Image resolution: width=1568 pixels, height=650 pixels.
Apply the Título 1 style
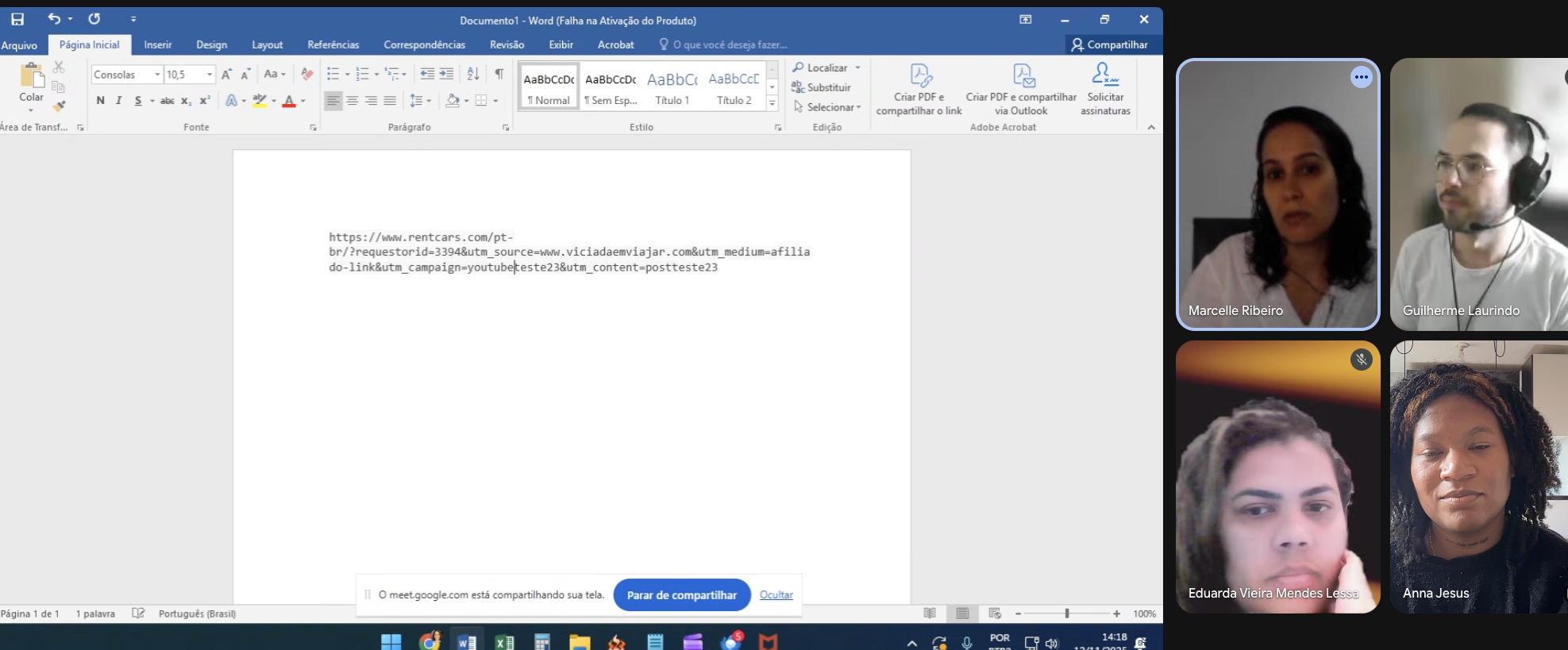coord(672,87)
